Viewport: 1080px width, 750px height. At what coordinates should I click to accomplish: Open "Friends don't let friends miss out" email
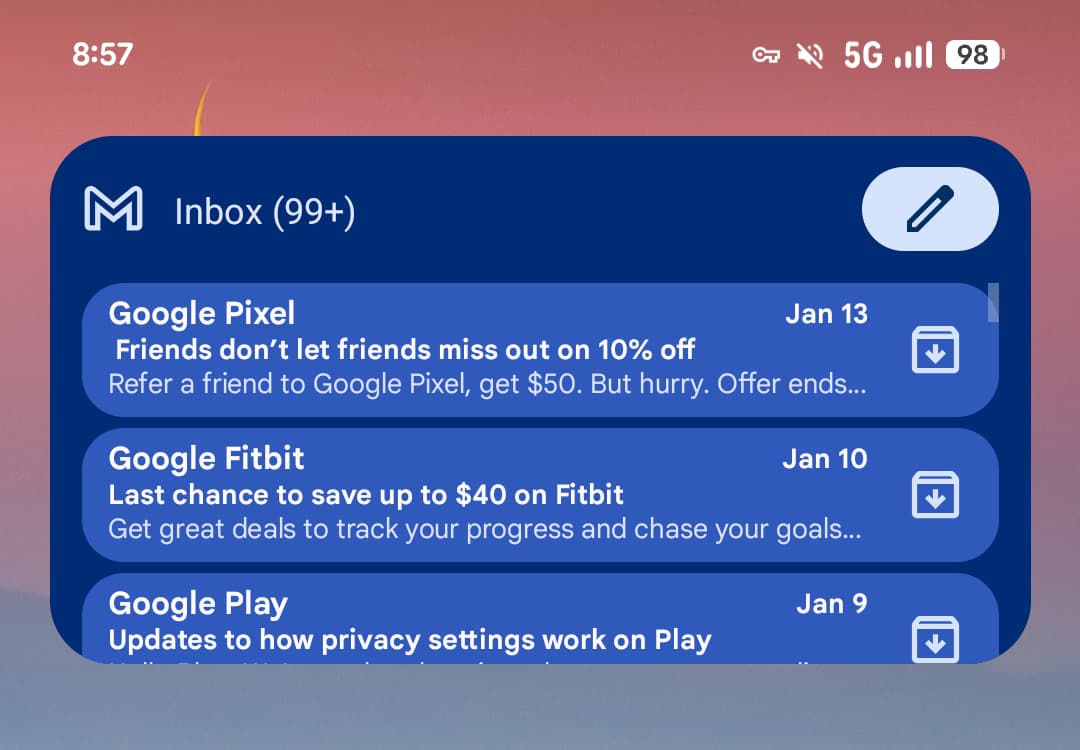tap(405, 350)
